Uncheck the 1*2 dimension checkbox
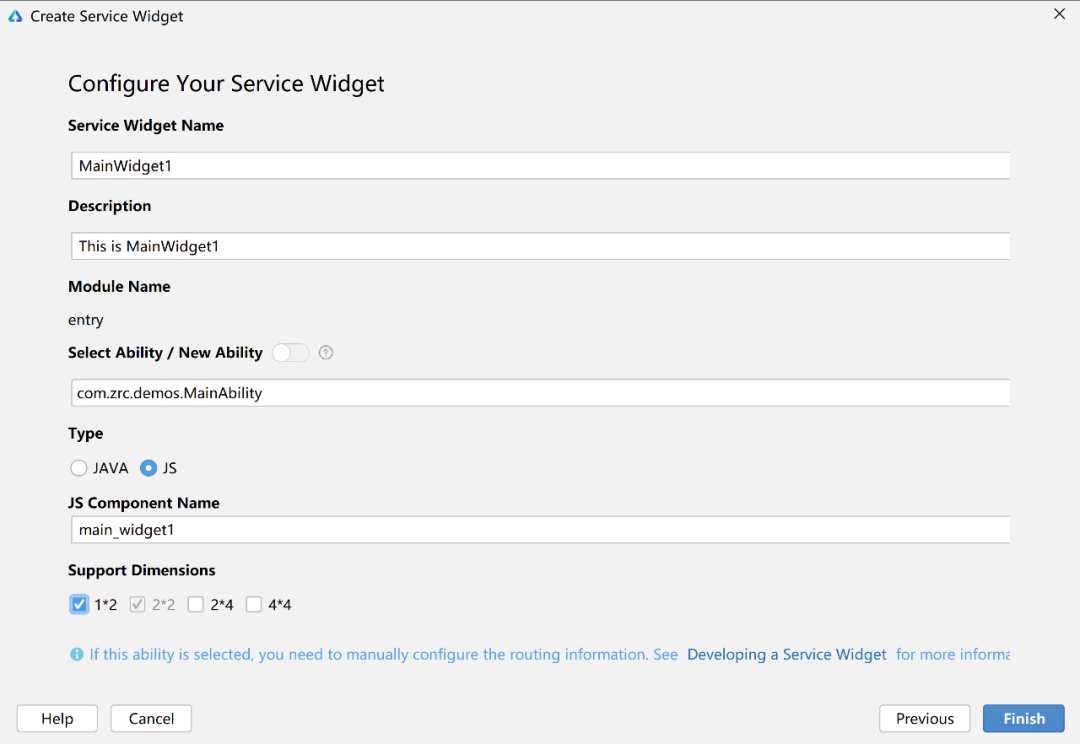This screenshot has height=744, width=1080. pyautogui.click(x=79, y=604)
